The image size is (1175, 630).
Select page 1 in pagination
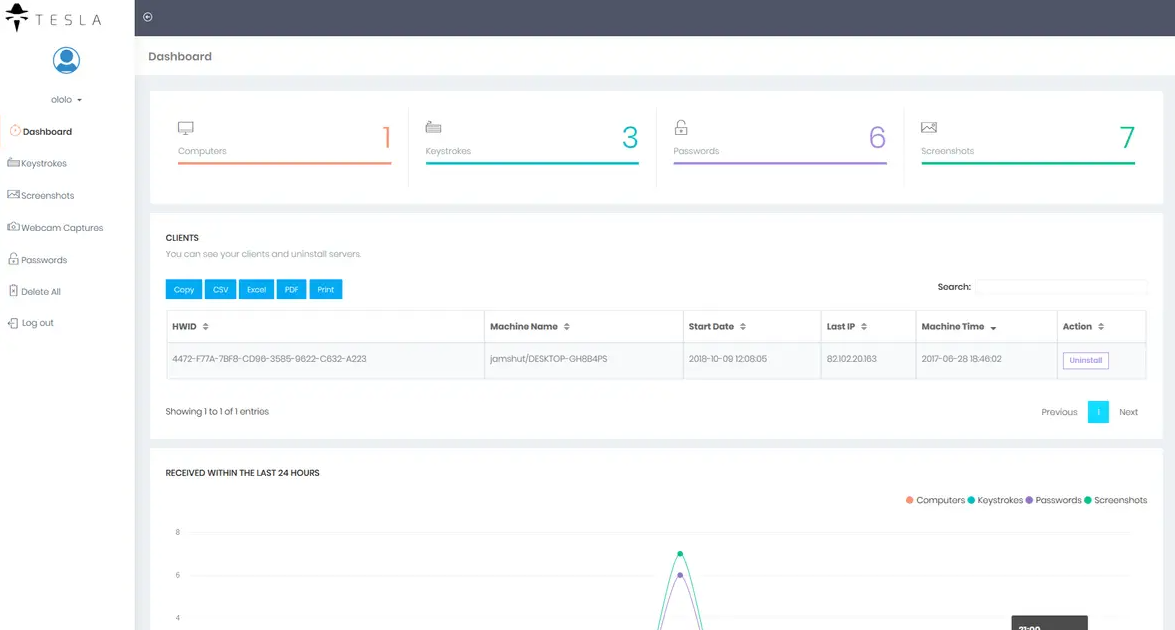[x=1098, y=412]
